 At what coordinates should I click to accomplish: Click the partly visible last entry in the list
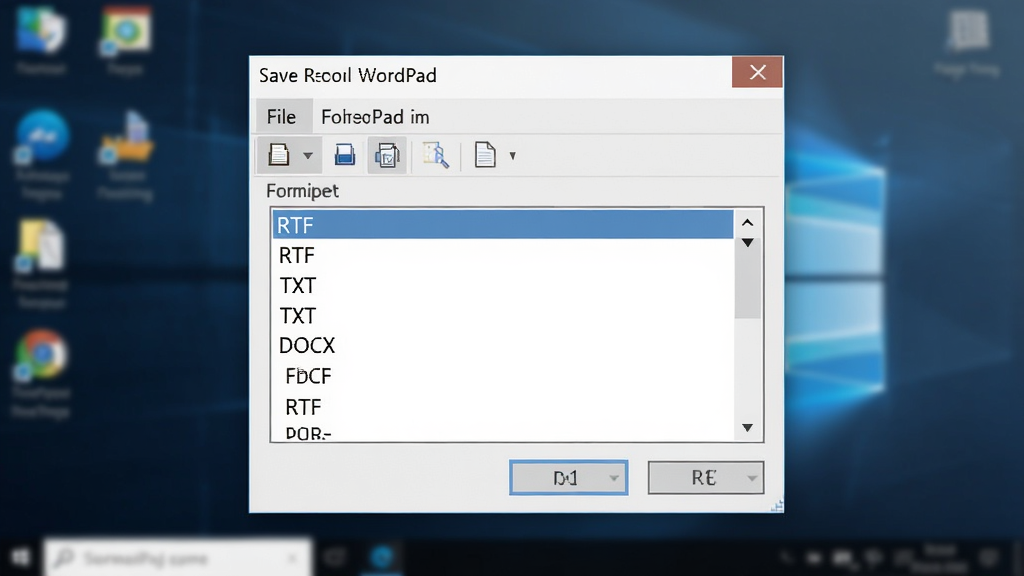503,432
